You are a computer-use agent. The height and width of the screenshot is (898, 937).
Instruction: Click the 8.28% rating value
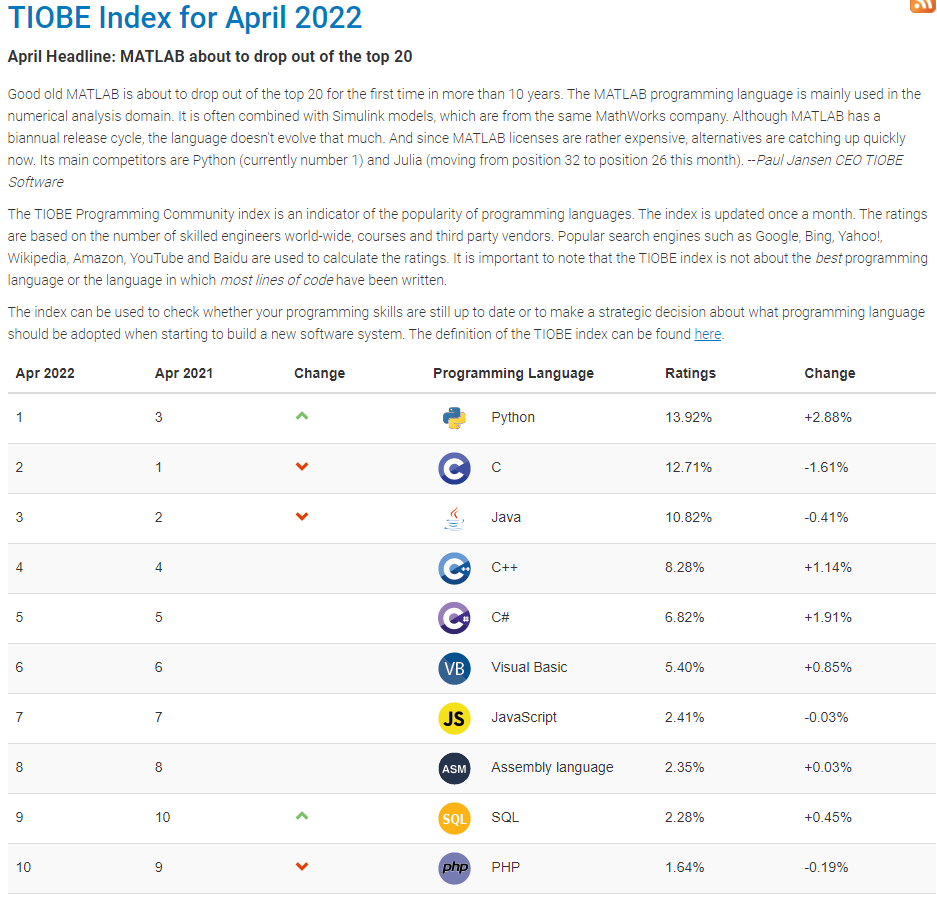pos(684,568)
